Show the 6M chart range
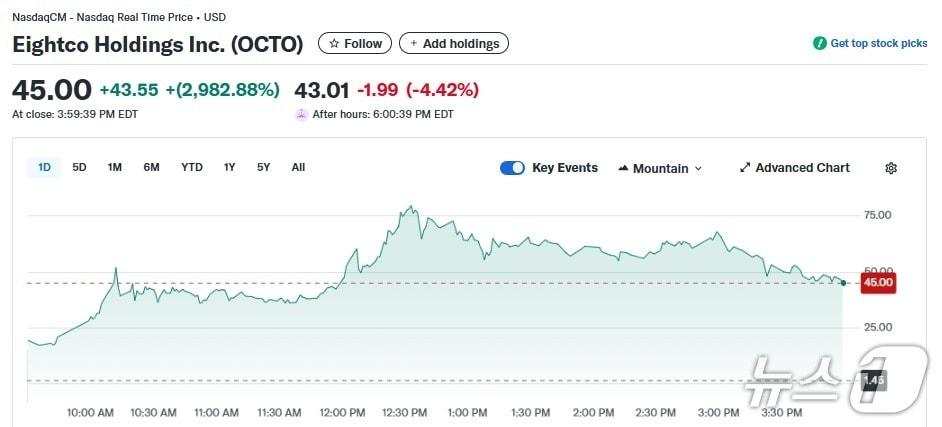 151,167
